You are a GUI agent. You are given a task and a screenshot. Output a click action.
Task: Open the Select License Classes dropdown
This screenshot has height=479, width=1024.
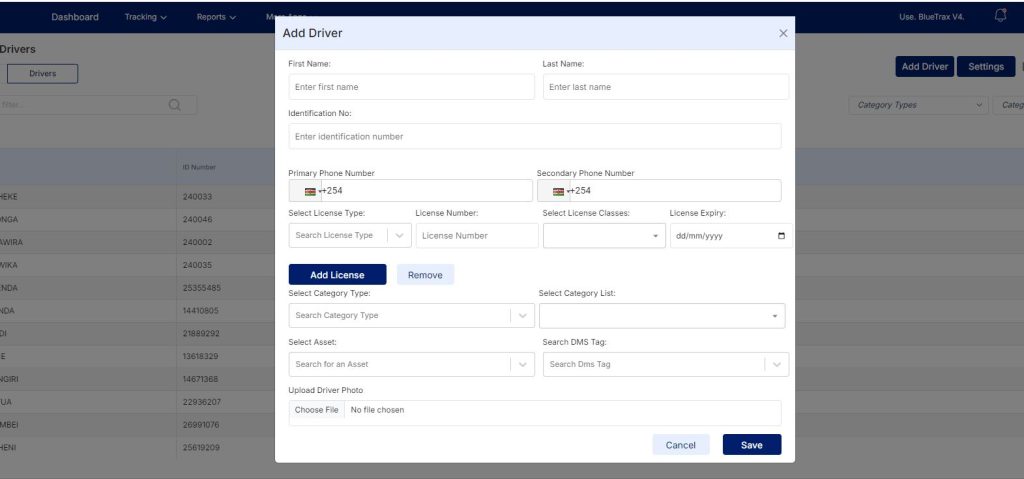tap(656, 236)
